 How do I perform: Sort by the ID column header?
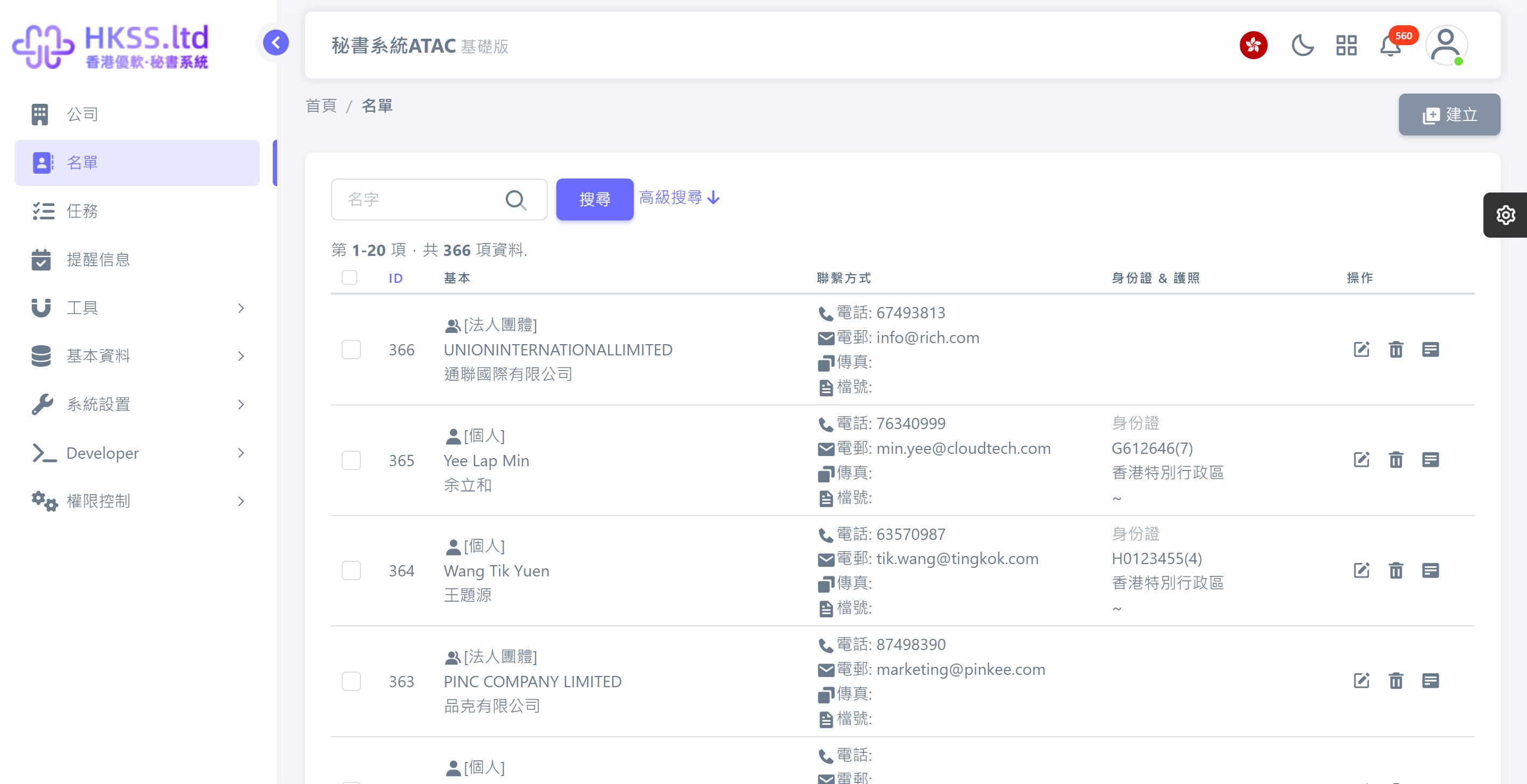(x=395, y=279)
